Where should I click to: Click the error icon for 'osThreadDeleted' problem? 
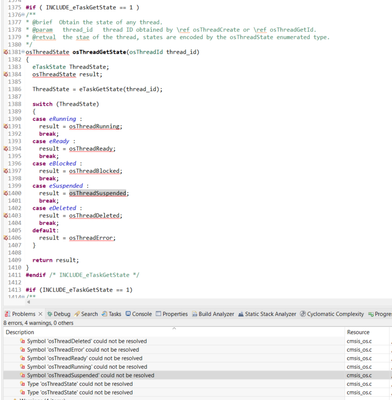point(22,341)
